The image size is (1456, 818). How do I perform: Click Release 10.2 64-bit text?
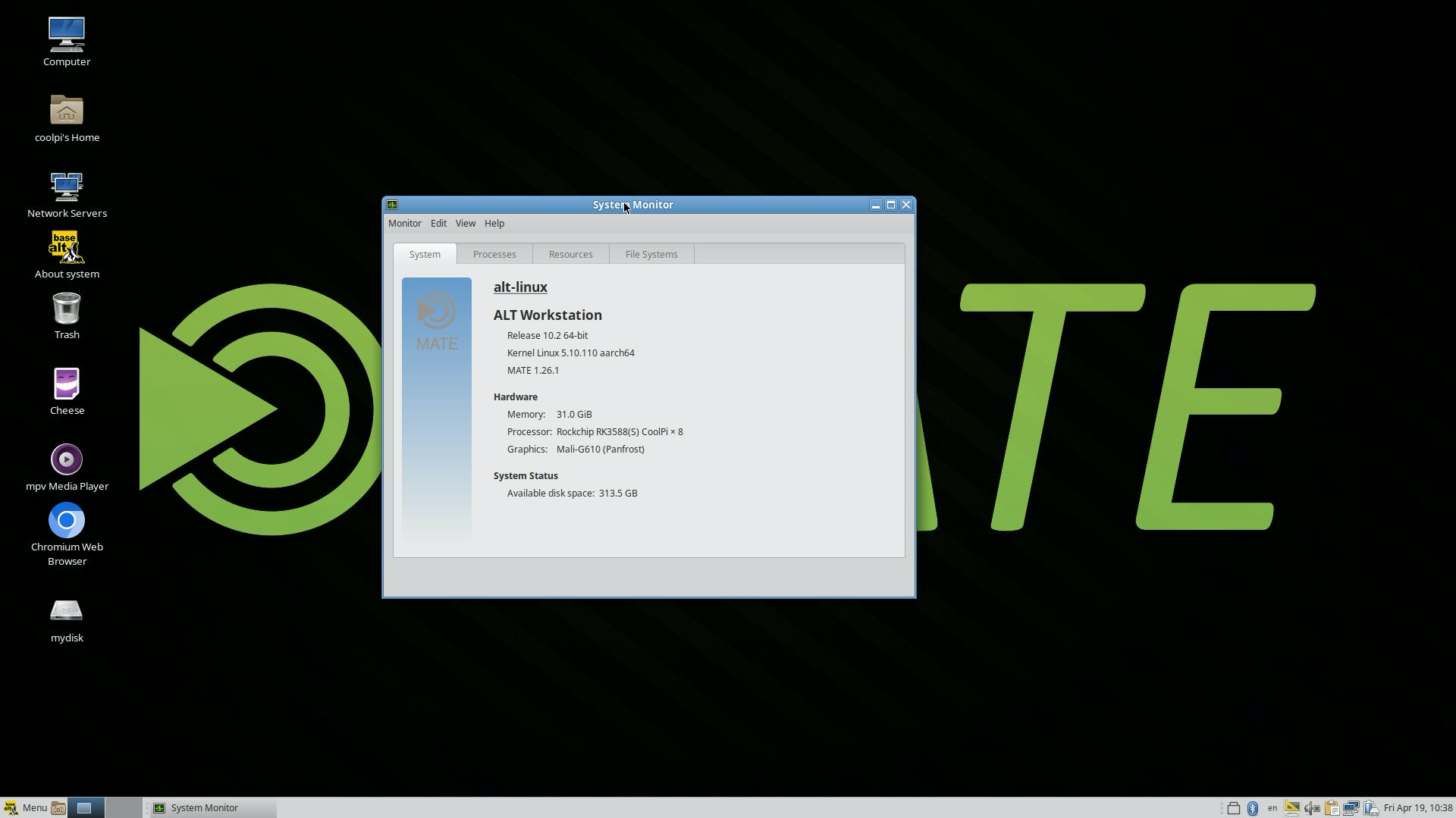pos(548,336)
